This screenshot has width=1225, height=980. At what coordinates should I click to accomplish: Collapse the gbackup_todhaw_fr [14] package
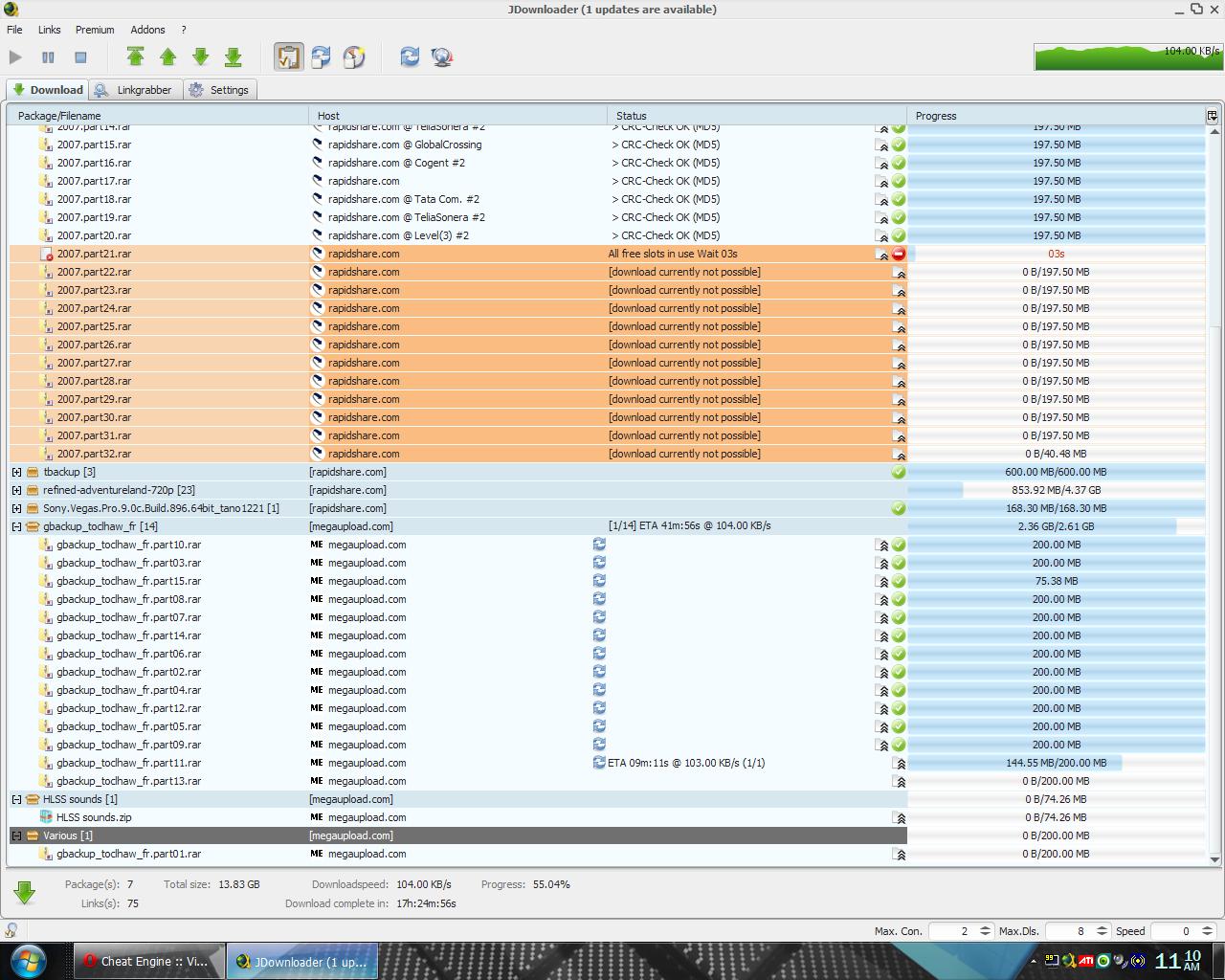click(16, 526)
